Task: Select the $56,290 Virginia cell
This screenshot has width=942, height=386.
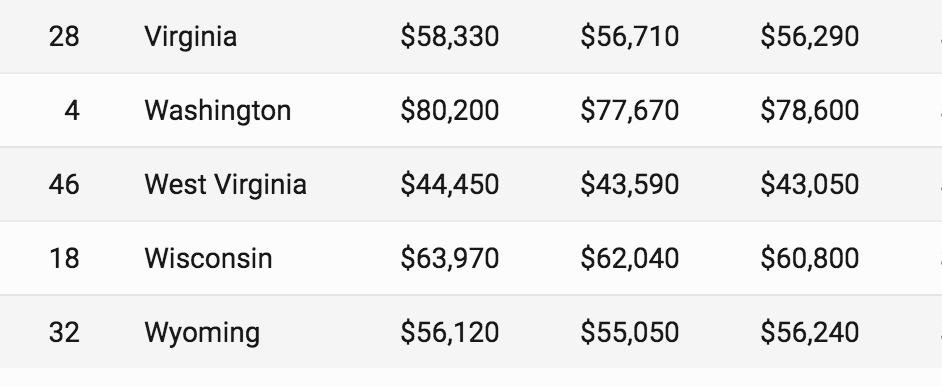Action: point(809,37)
